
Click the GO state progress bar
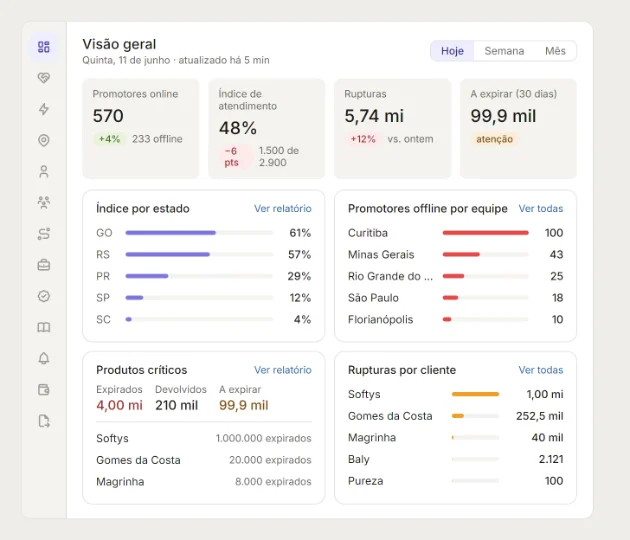199,233
